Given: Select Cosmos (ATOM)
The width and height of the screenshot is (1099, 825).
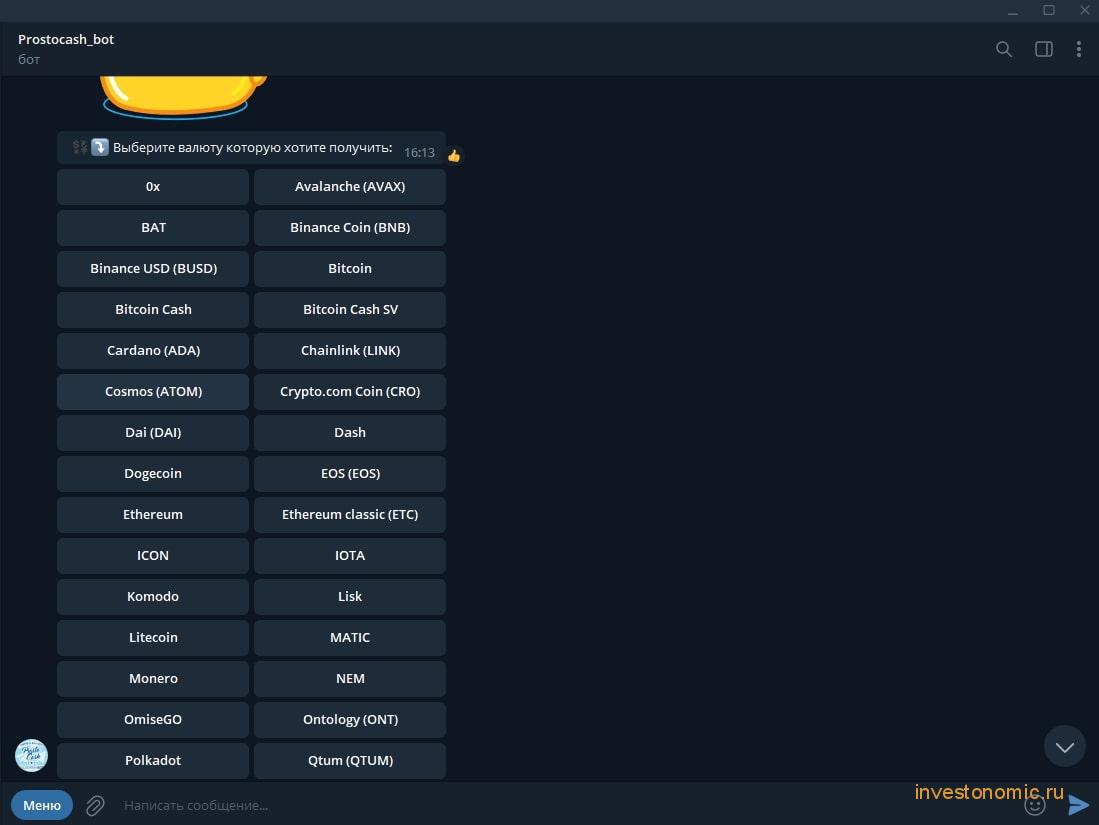Looking at the screenshot, I should (x=153, y=392).
